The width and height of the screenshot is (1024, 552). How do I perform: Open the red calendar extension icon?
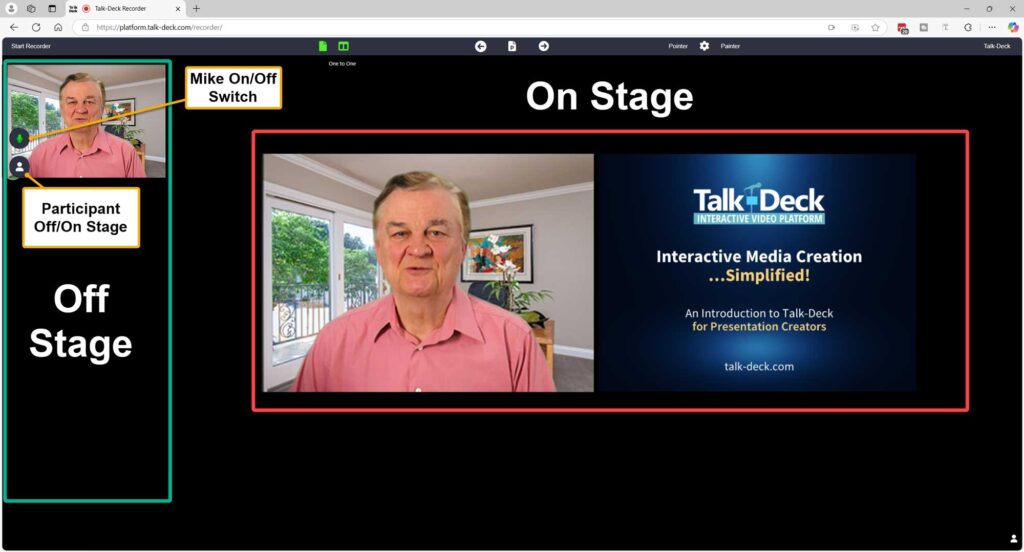[903, 27]
